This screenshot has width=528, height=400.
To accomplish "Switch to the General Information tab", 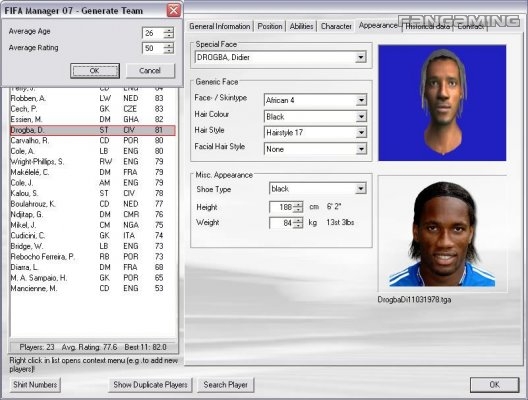I will point(220,26).
